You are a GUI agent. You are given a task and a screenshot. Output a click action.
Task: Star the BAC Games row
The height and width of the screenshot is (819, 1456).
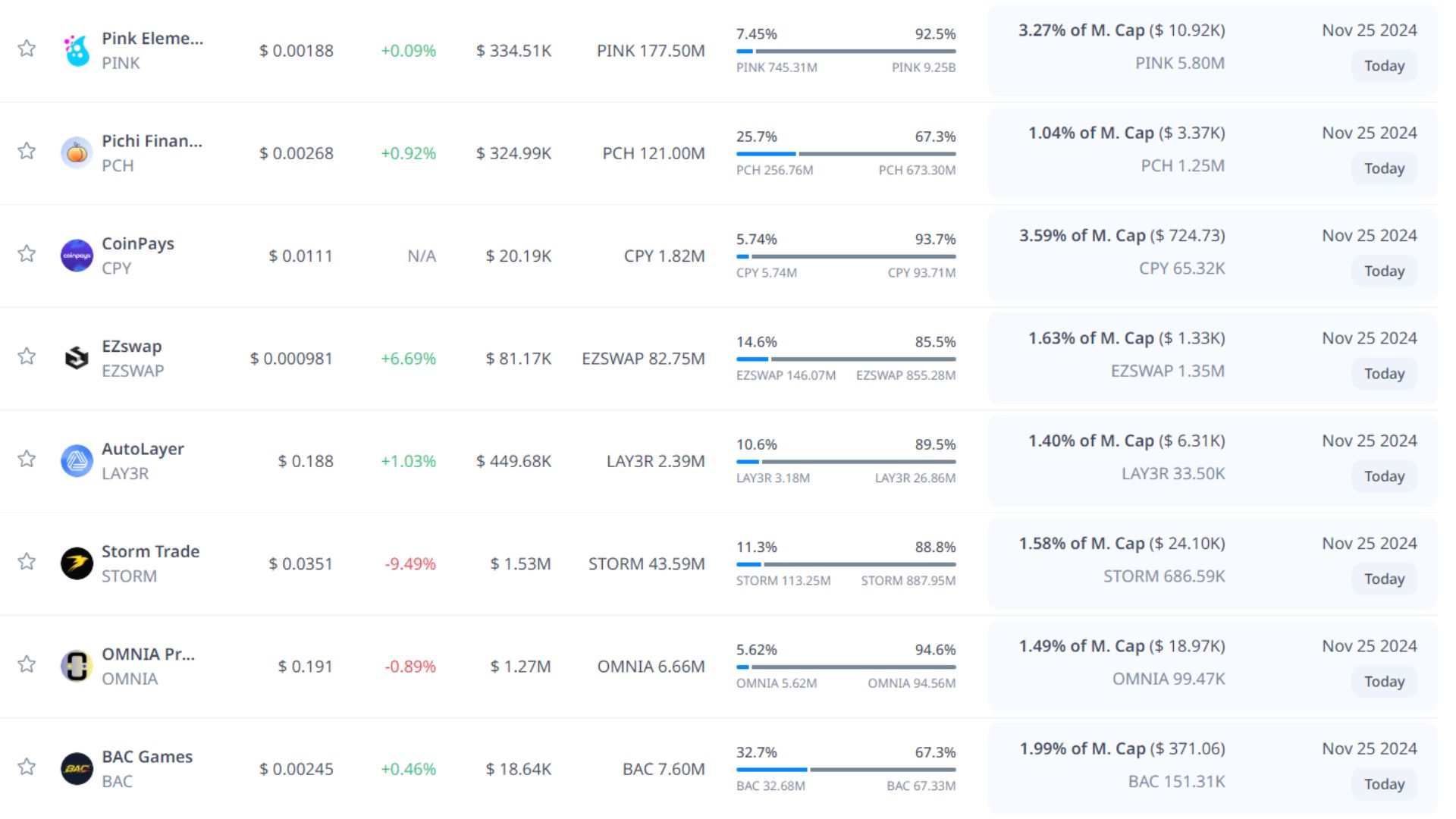(27, 767)
